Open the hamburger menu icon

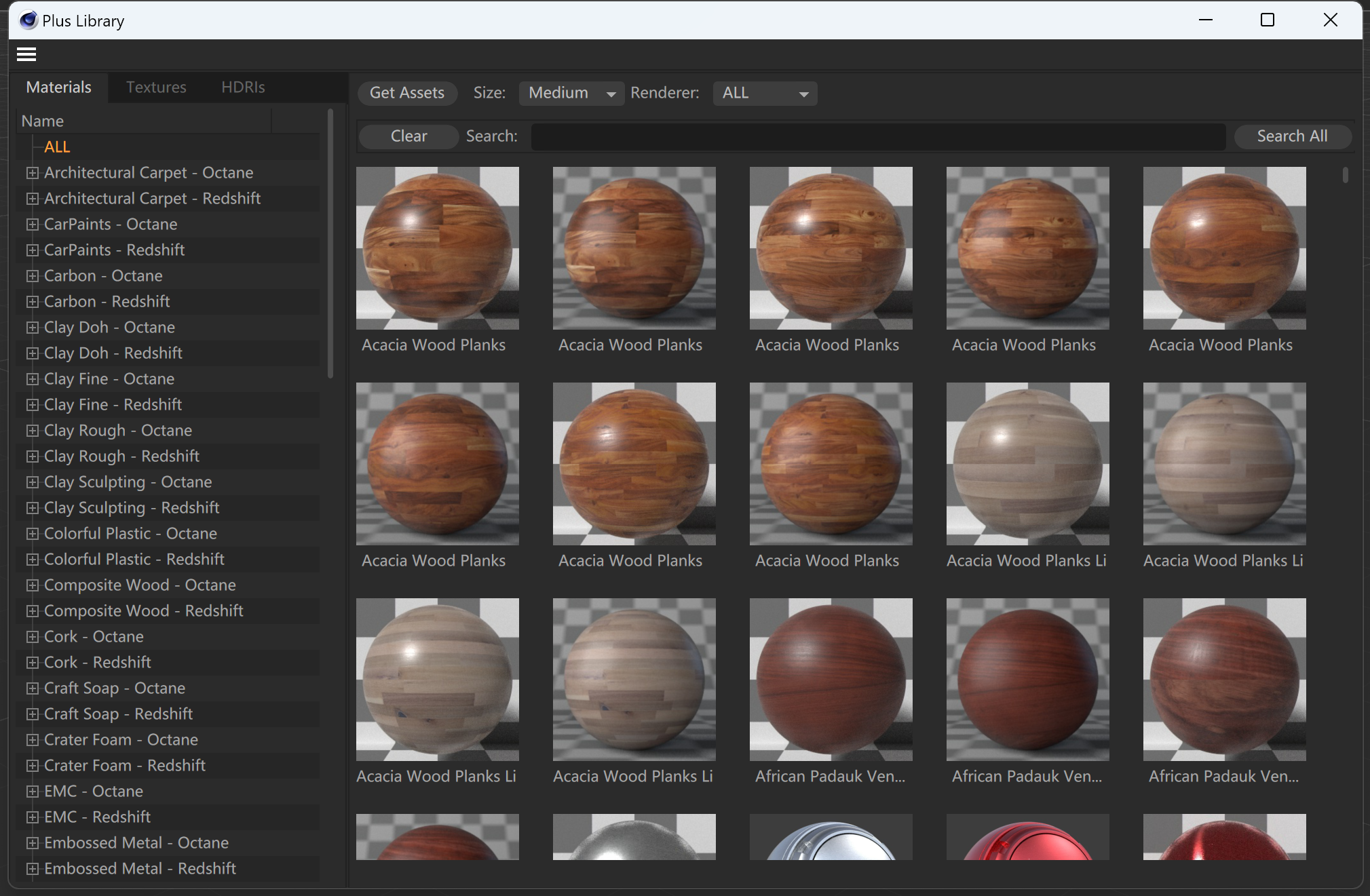point(26,54)
